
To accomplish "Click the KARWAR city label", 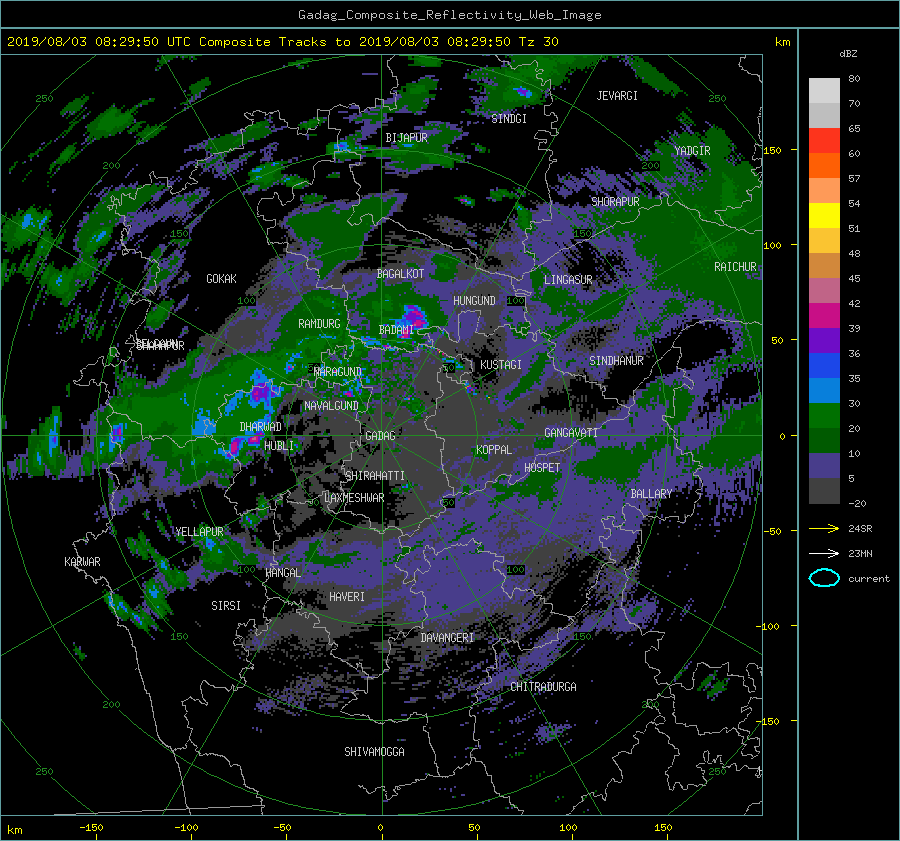I will [82, 562].
